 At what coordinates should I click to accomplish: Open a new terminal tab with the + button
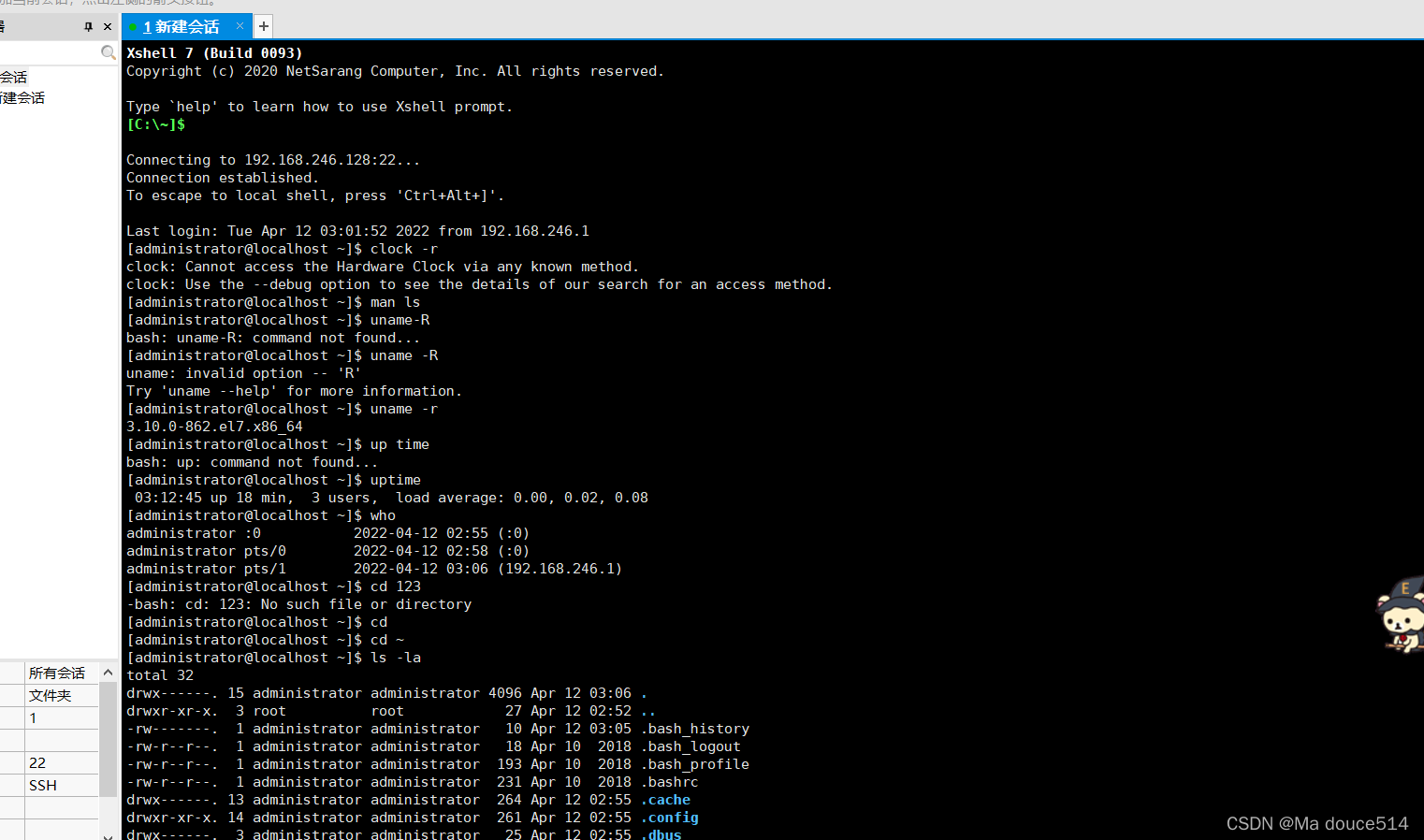pos(262,26)
